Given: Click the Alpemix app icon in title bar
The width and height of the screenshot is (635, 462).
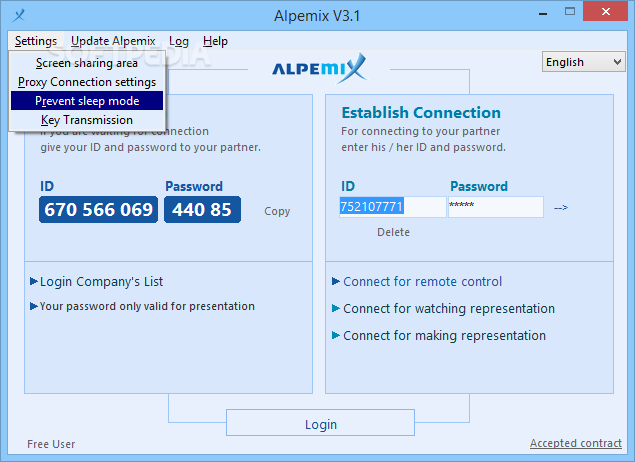Looking at the screenshot, I should (x=19, y=15).
